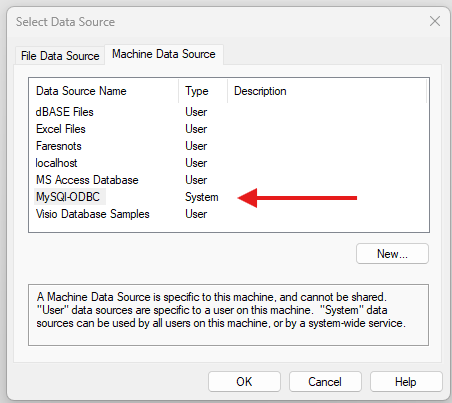
Task: Highlight the MS Access Database entry
Action: pyautogui.click(x=87, y=180)
